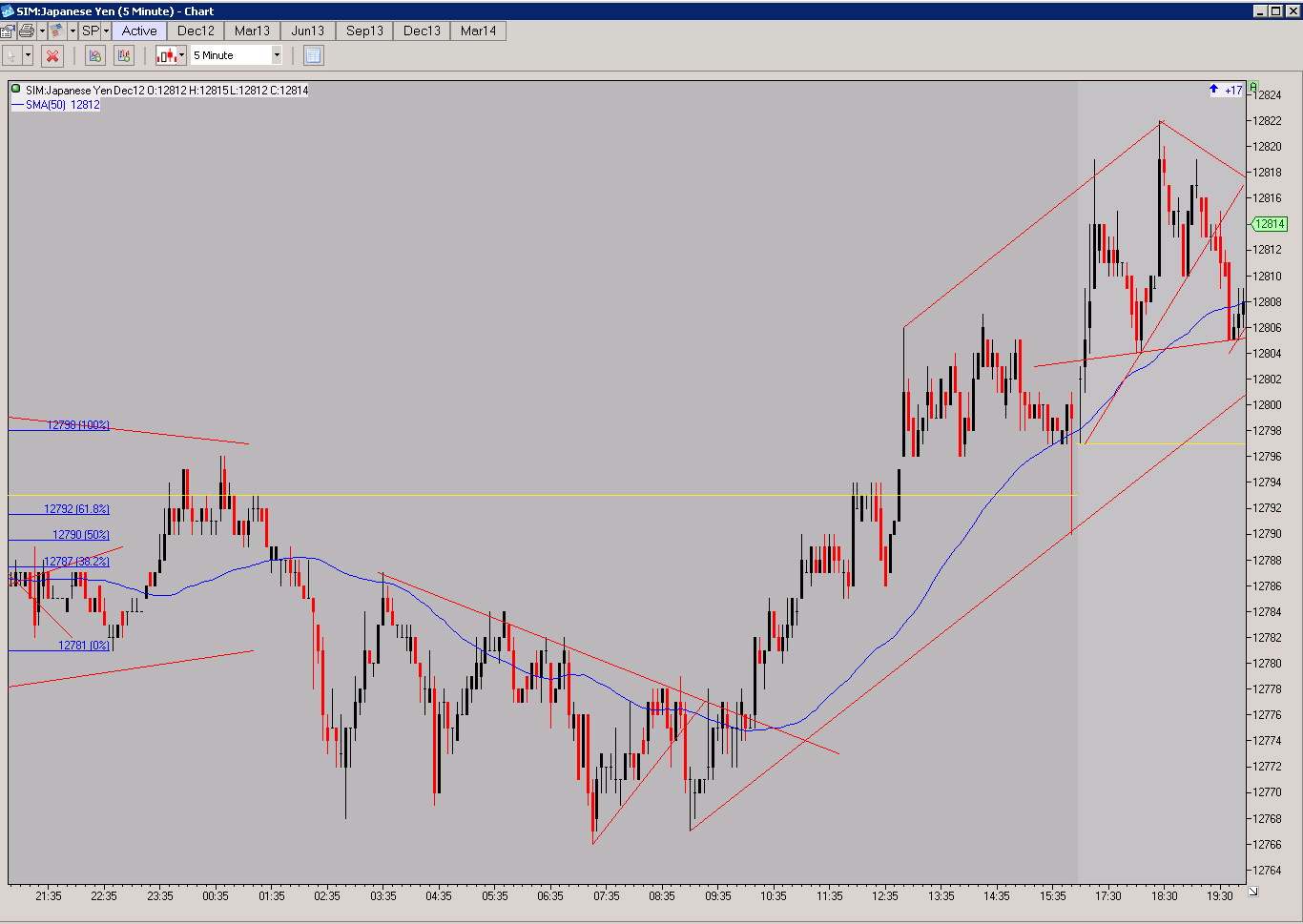Open the SP symbol dropdown arrow

point(106,31)
